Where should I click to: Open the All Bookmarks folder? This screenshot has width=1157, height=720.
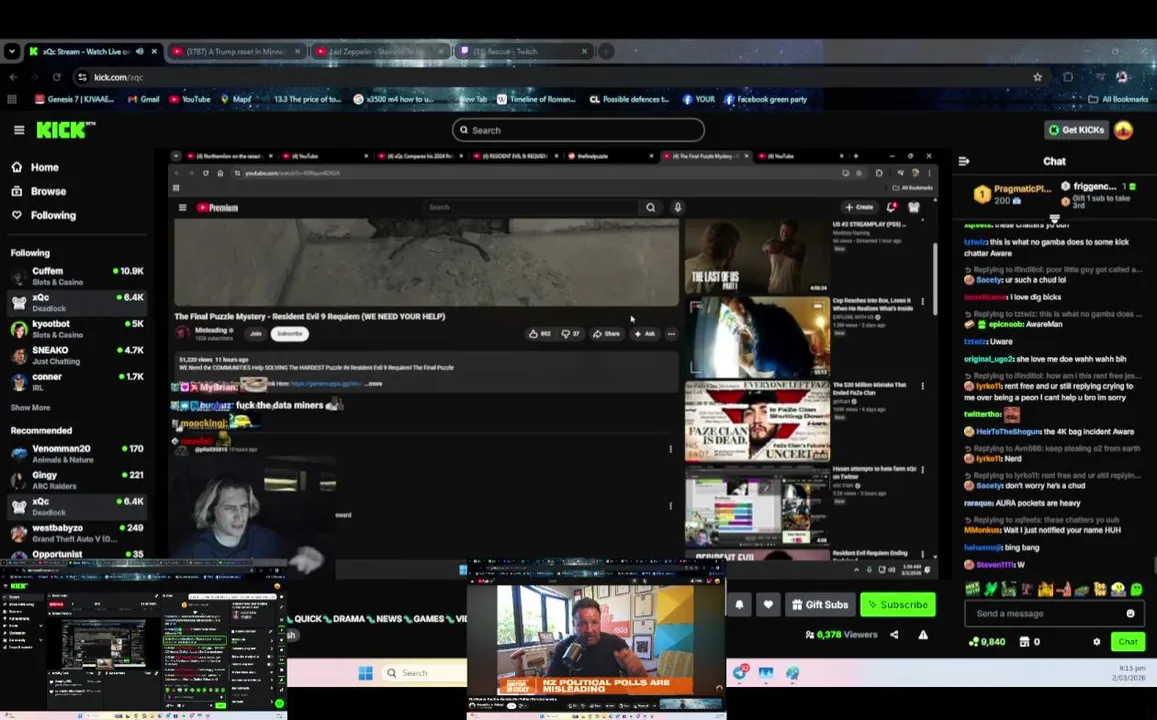(x=1118, y=99)
